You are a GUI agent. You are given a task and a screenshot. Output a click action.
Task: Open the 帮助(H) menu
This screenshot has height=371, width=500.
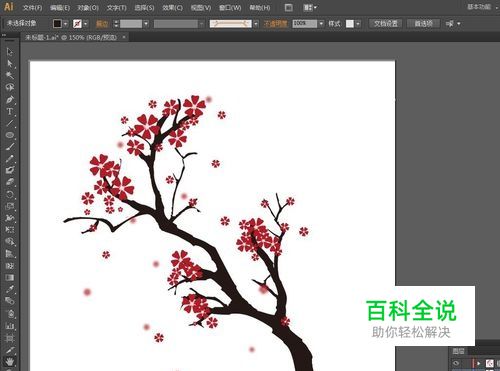[x=260, y=7]
